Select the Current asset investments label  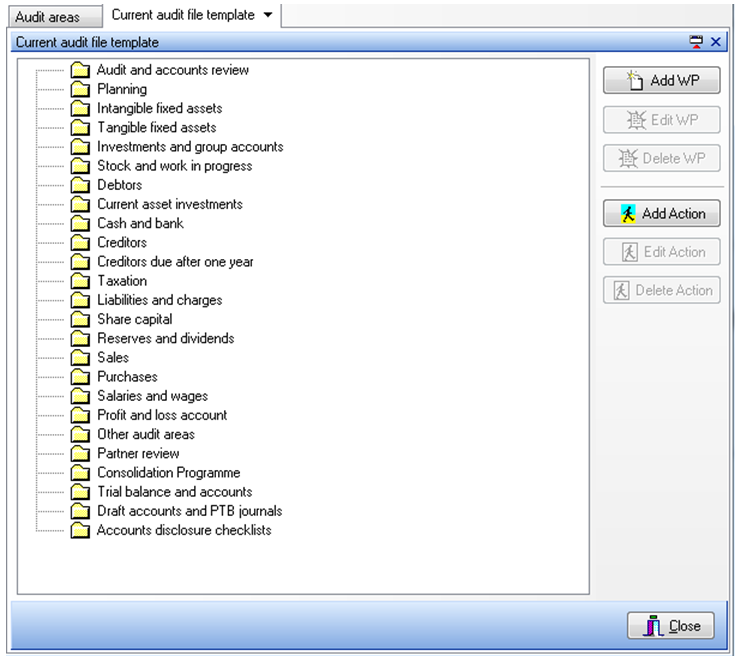click(170, 204)
